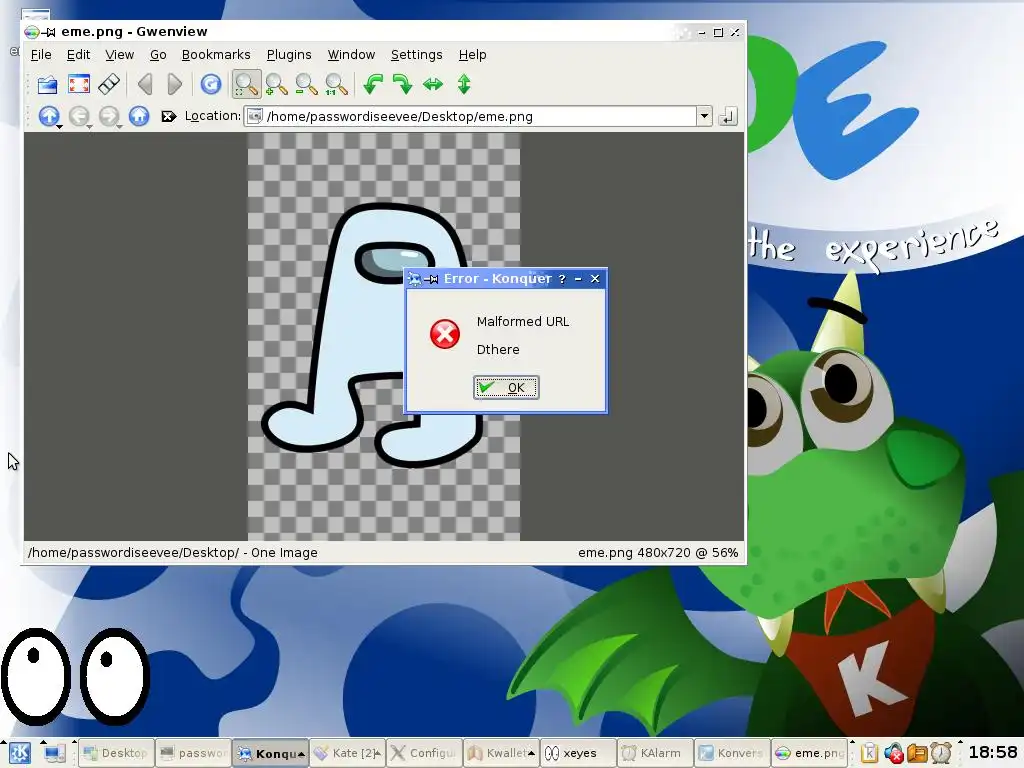Open the View menu
1024x768 pixels.
point(120,55)
